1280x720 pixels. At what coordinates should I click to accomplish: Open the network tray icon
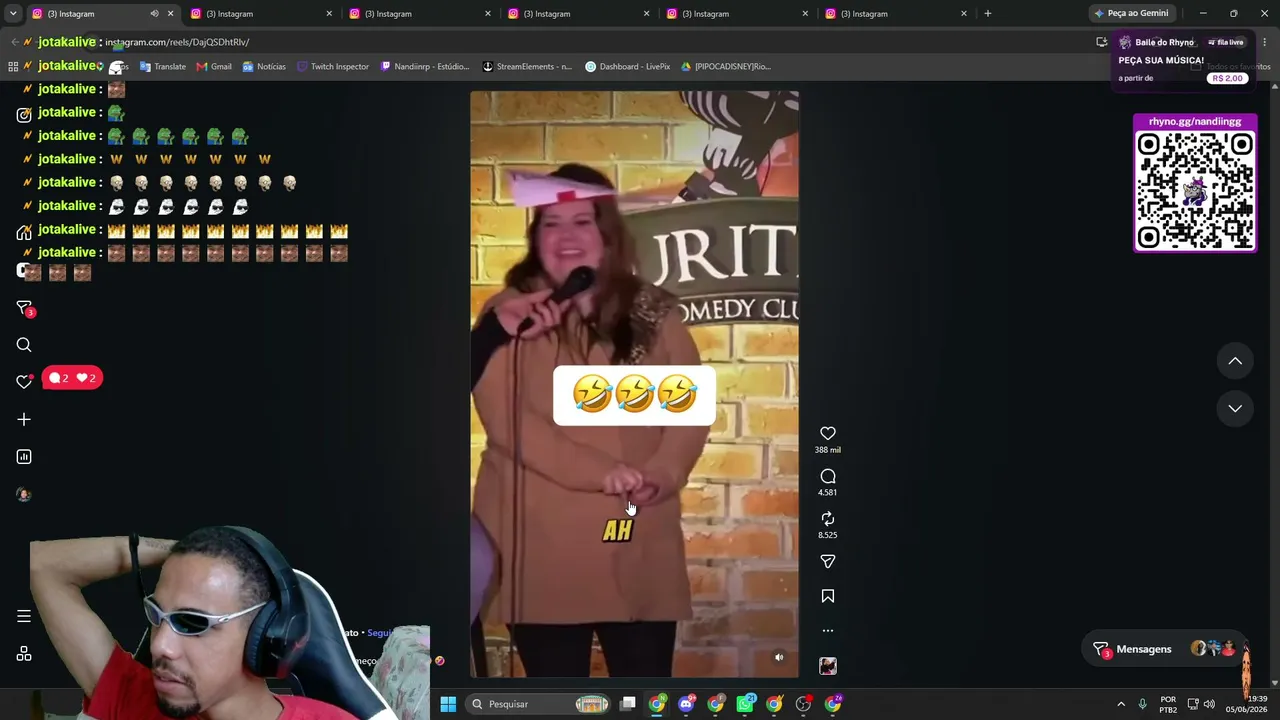point(1193,704)
